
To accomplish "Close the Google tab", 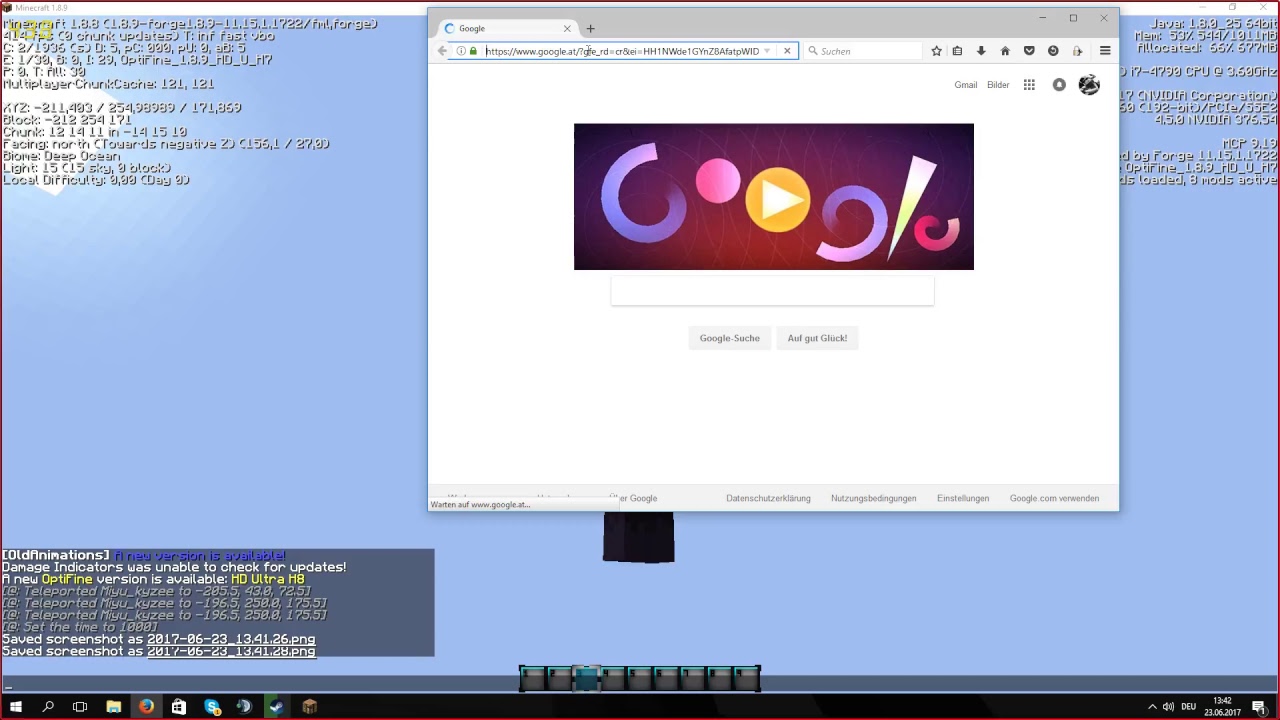I will [x=567, y=29].
